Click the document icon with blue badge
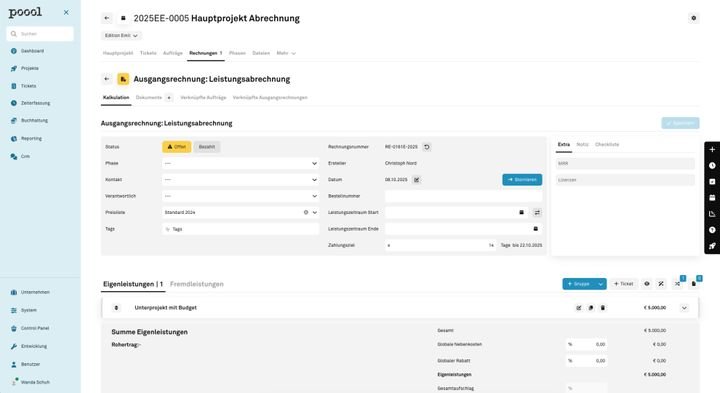This screenshot has width=720, height=393. pyautogui.click(x=694, y=284)
